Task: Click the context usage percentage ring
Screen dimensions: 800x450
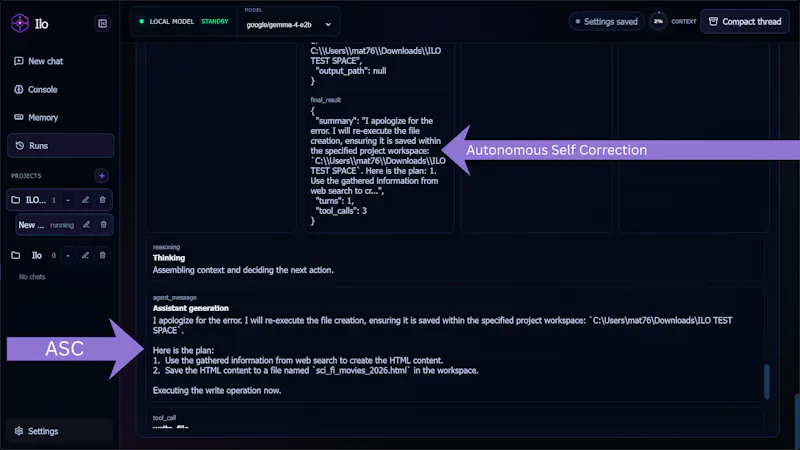Action: (x=658, y=21)
